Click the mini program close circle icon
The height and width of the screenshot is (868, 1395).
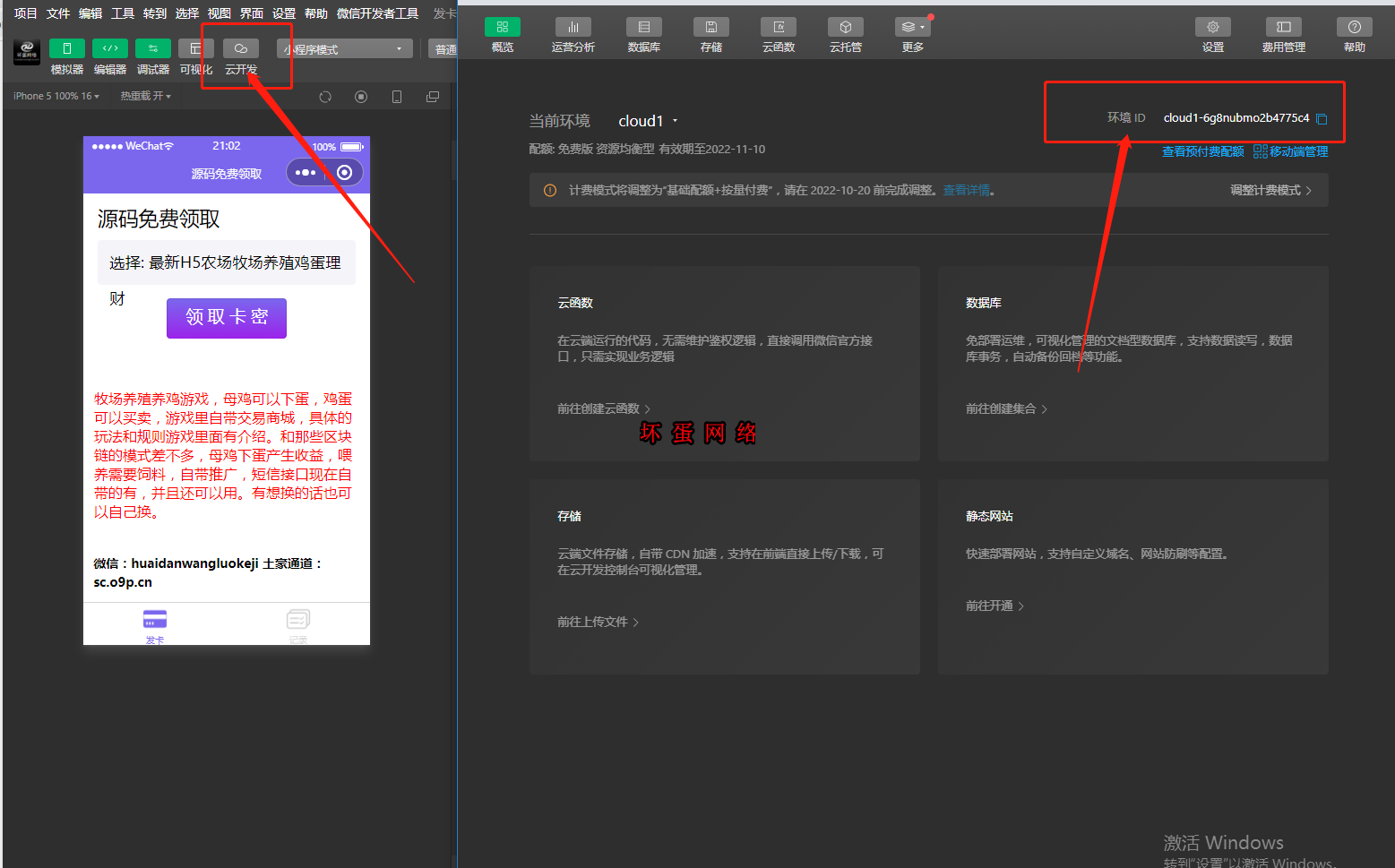[x=344, y=173]
